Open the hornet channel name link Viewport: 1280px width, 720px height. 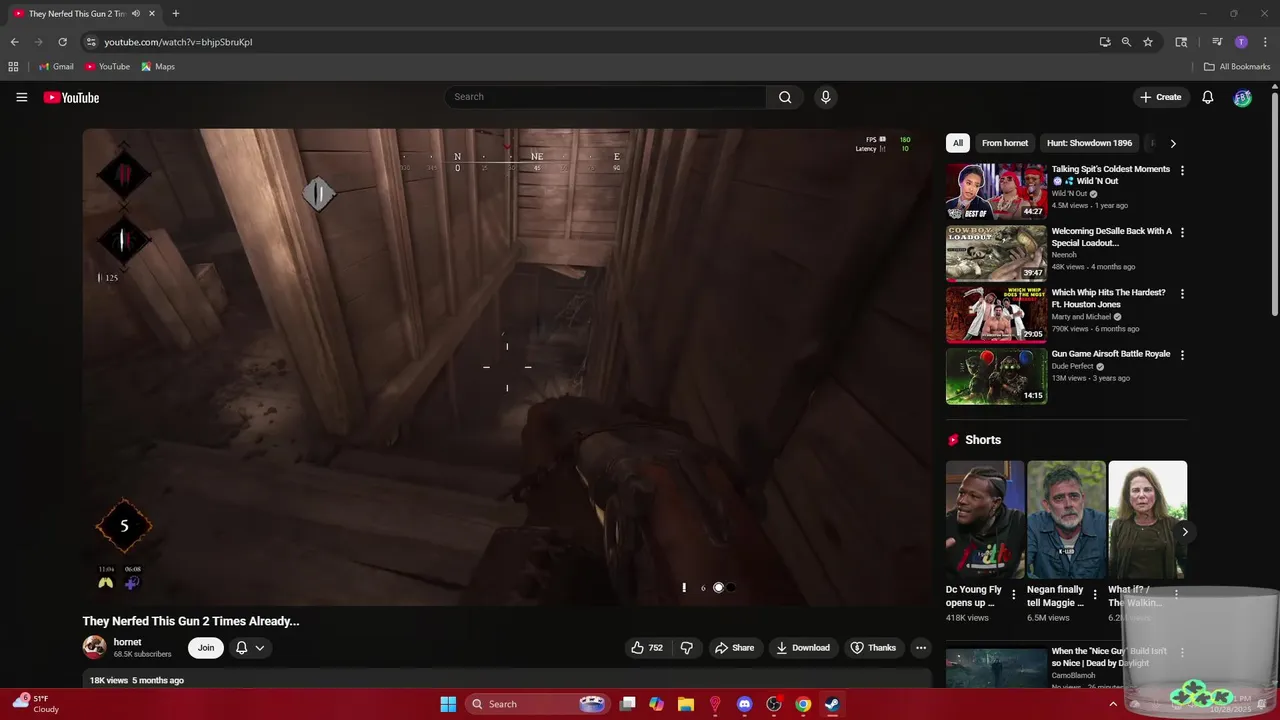[127, 642]
